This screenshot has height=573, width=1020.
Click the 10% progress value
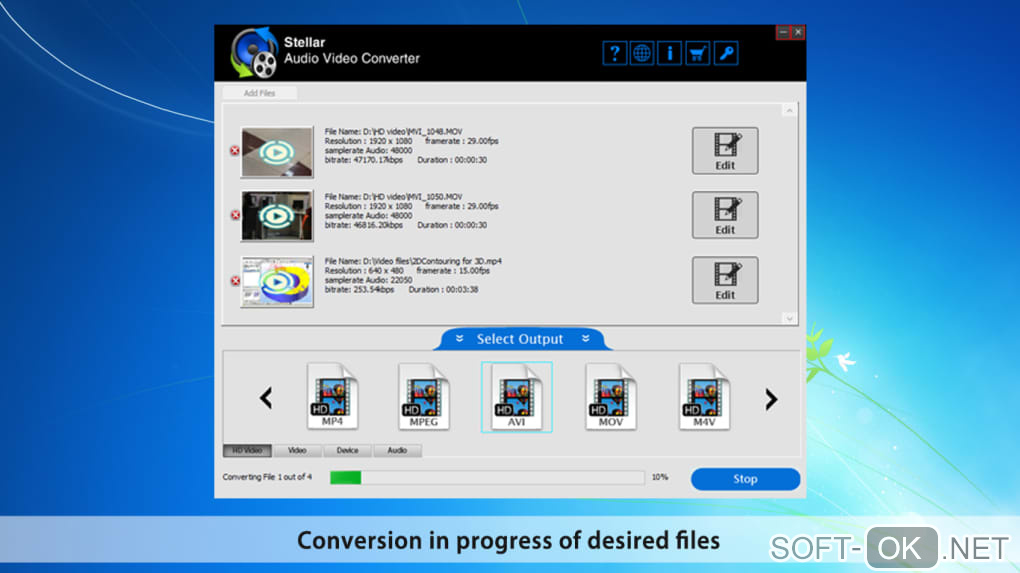coord(660,477)
